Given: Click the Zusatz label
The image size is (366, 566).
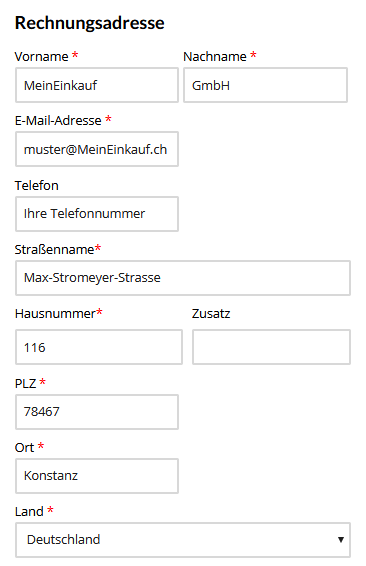Looking at the screenshot, I should (211, 314).
